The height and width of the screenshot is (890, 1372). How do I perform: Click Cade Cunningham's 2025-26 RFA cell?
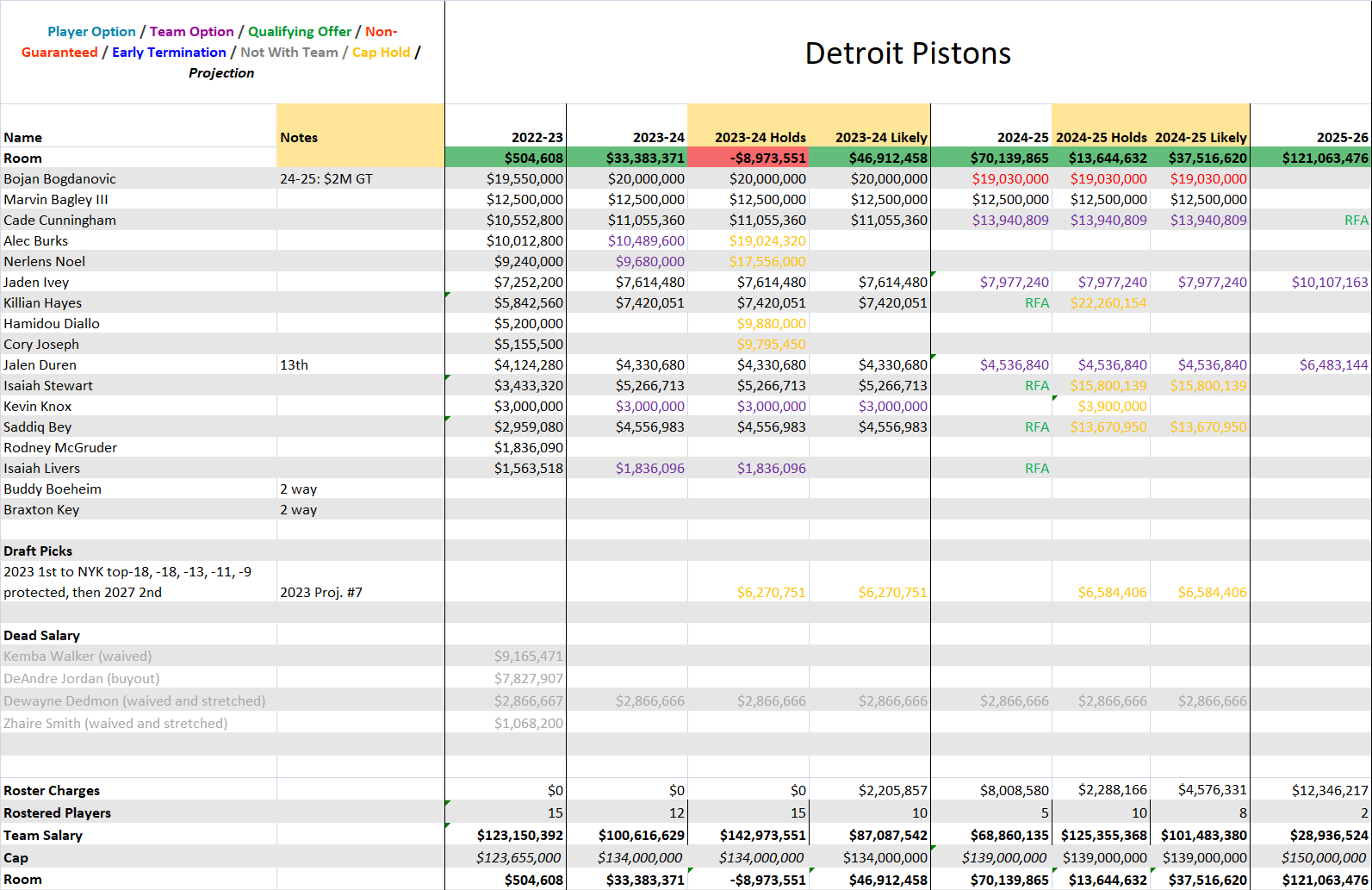pos(1356,220)
